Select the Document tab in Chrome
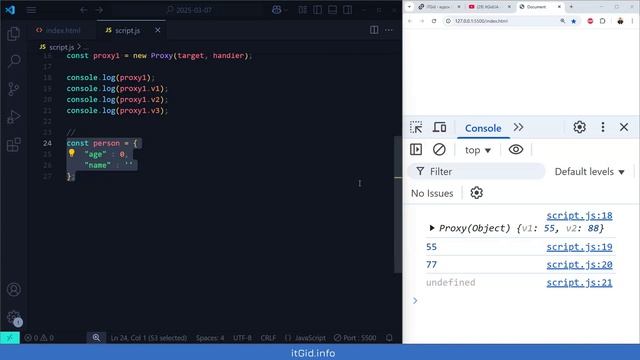 [x=540, y=7]
